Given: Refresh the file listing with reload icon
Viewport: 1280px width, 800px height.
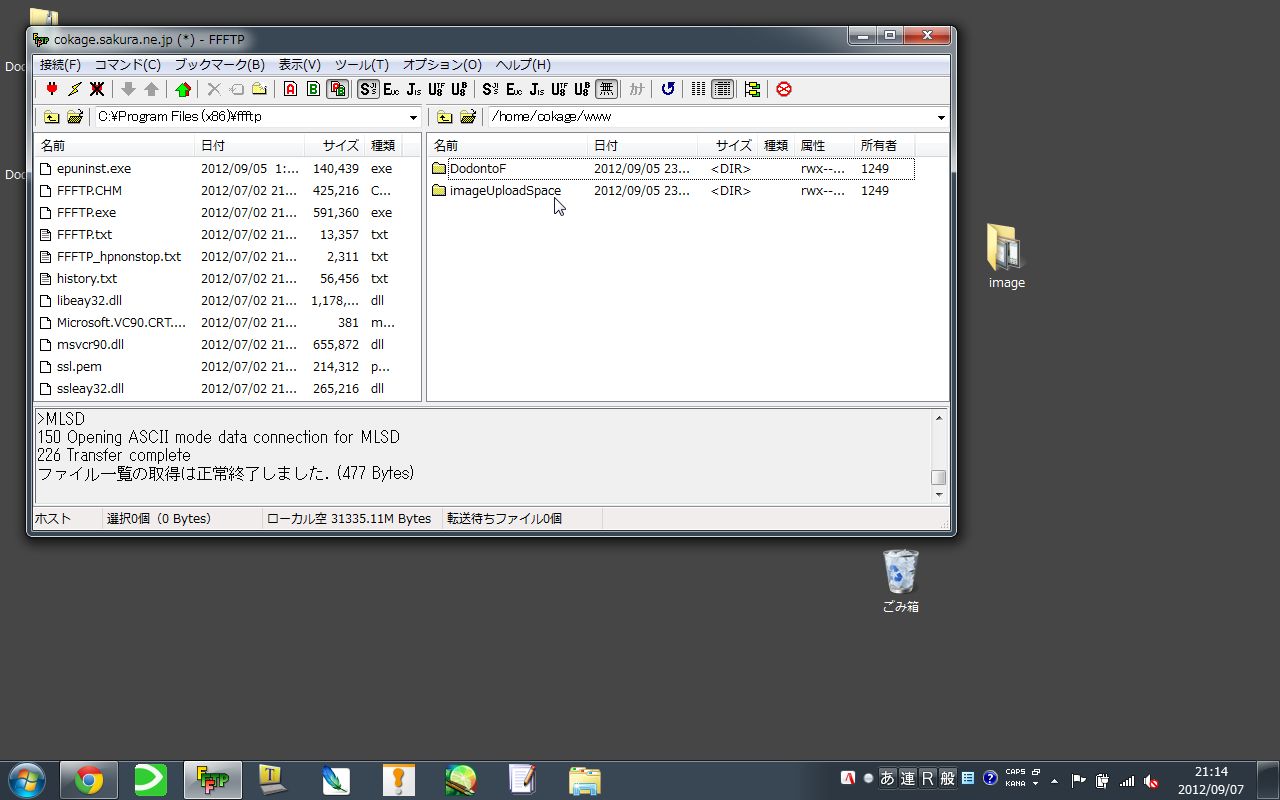Looking at the screenshot, I should (668, 89).
